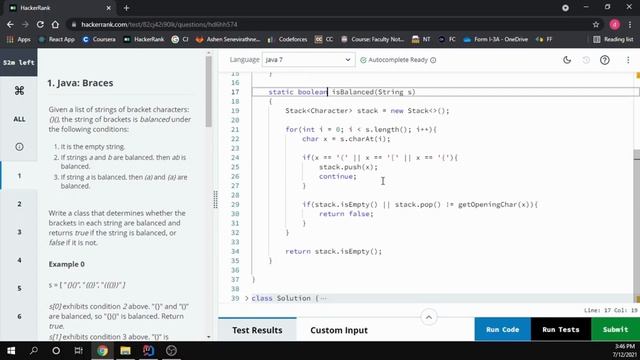Click the 52m left timer
Image resolution: width=640 pixels, height=360 pixels.
pyautogui.click(x=19, y=62)
